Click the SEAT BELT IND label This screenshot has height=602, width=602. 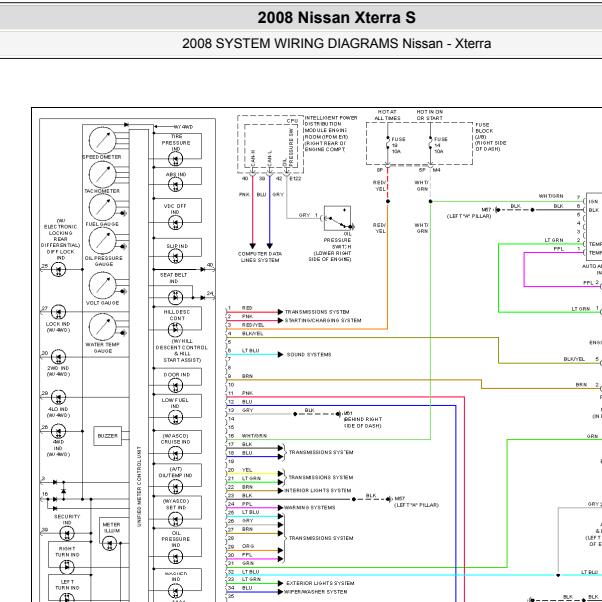pyautogui.click(x=174, y=278)
